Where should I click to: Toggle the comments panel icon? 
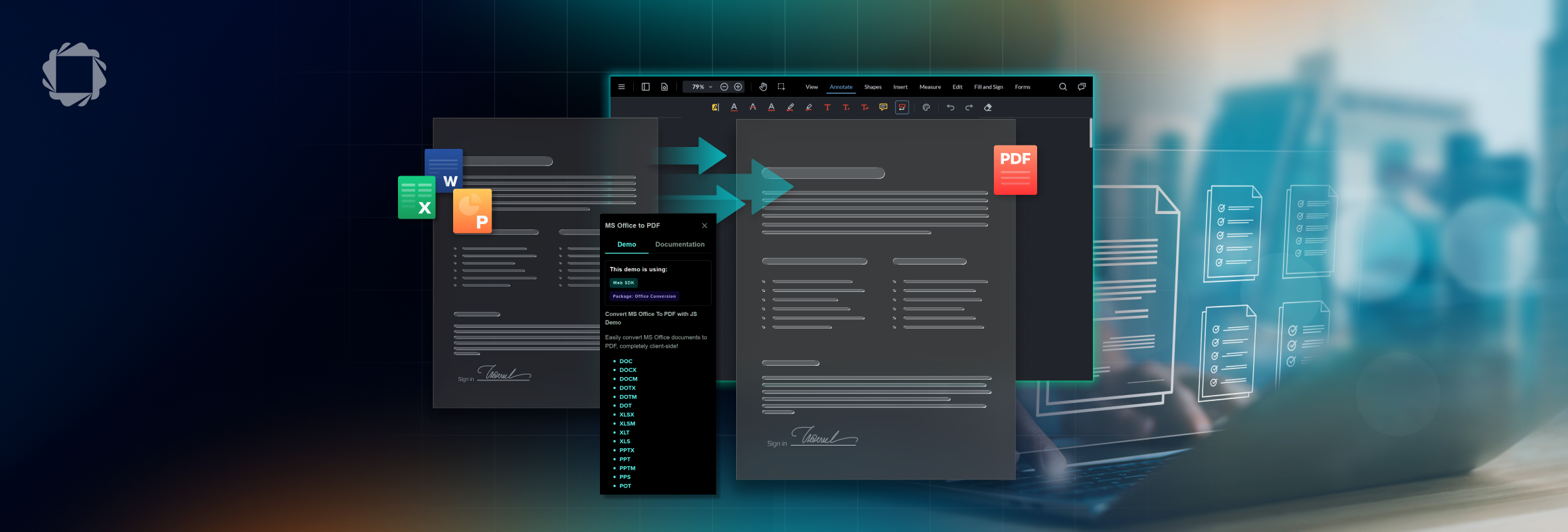(x=1082, y=86)
